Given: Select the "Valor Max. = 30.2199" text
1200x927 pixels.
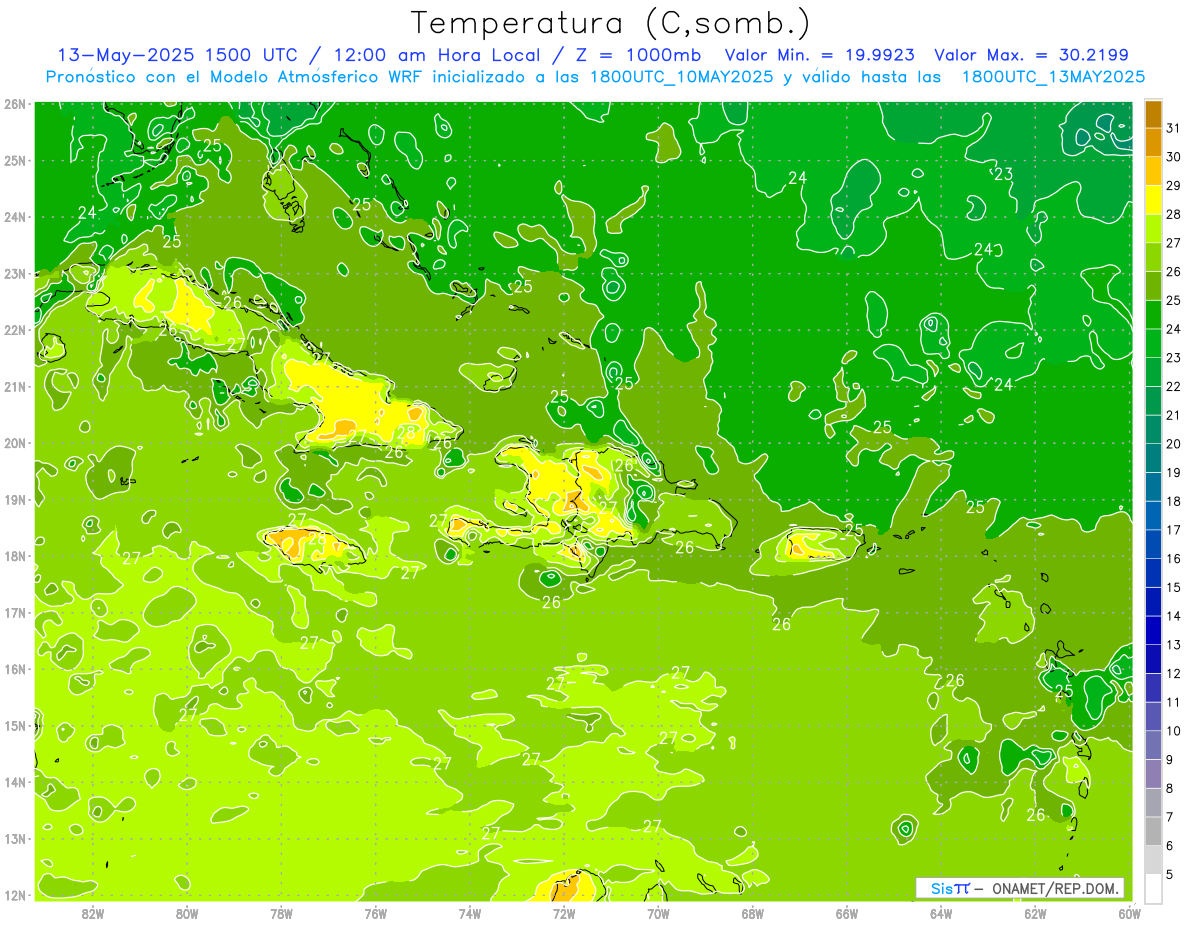Looking at the screenshot, I should coord(1032,55).
